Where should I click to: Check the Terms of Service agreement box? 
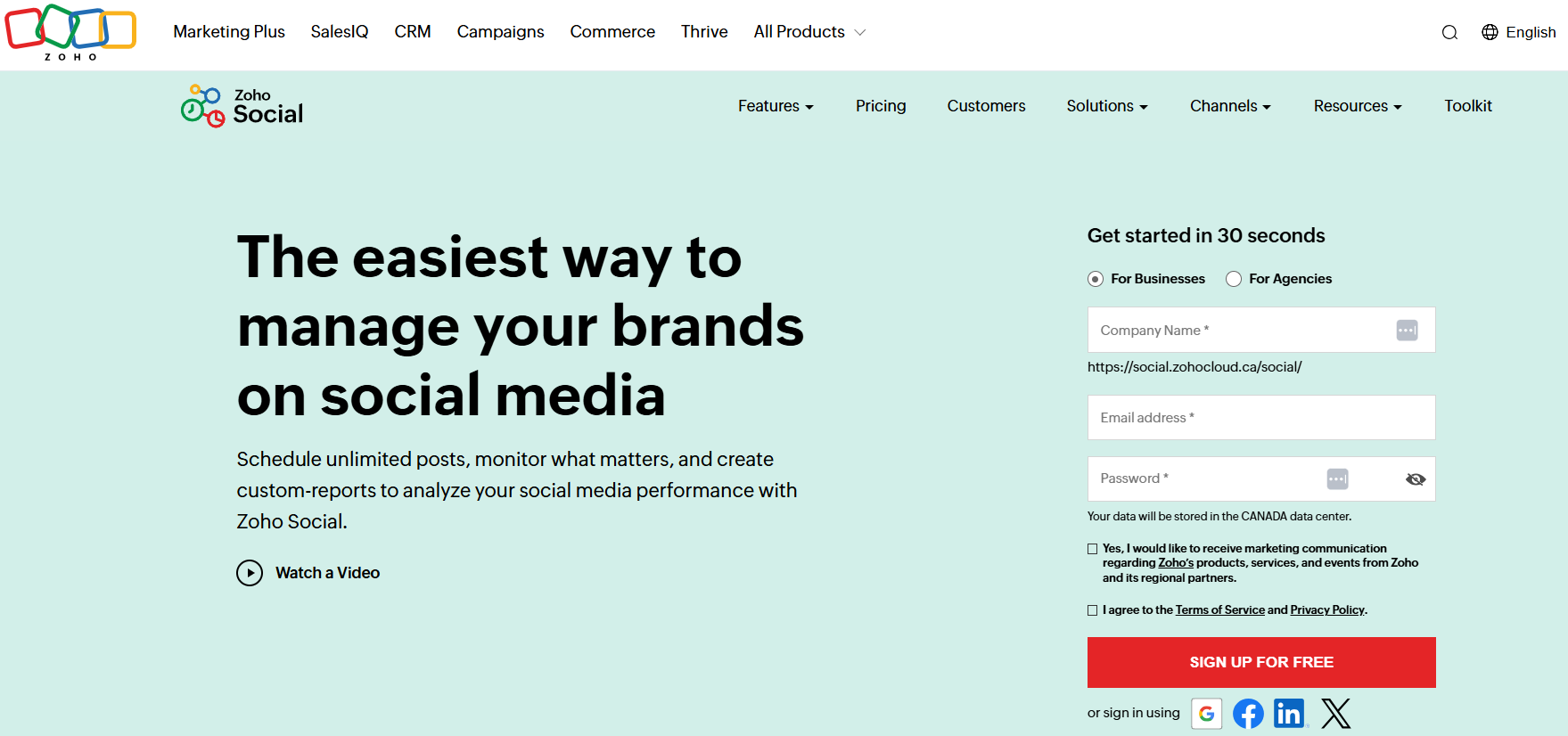(1092, 610)
